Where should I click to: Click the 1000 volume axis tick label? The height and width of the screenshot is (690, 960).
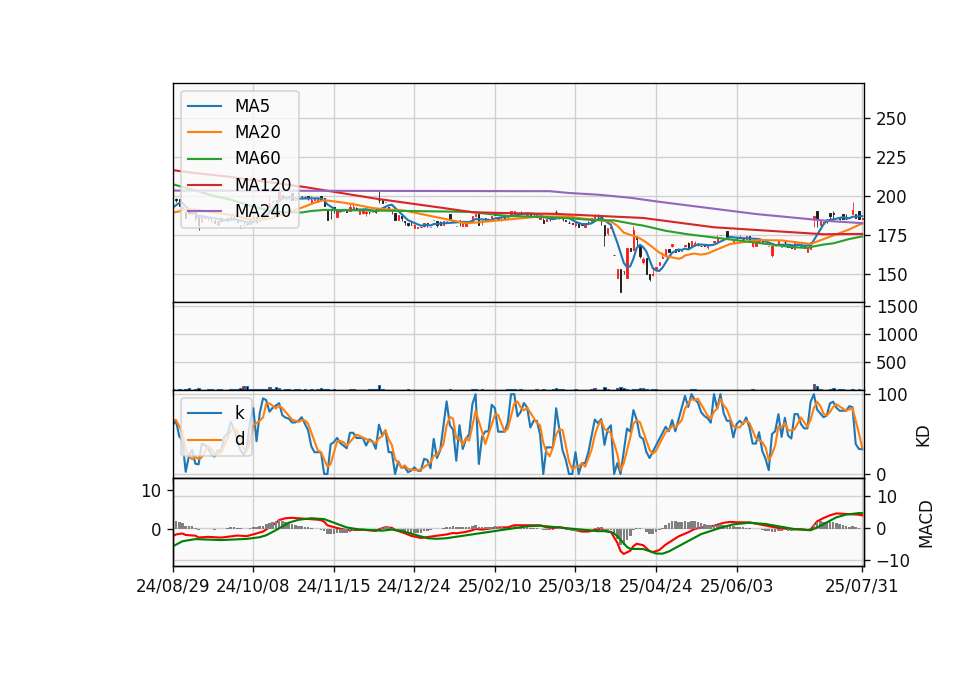pyautogui.click(x=897, y=335)
